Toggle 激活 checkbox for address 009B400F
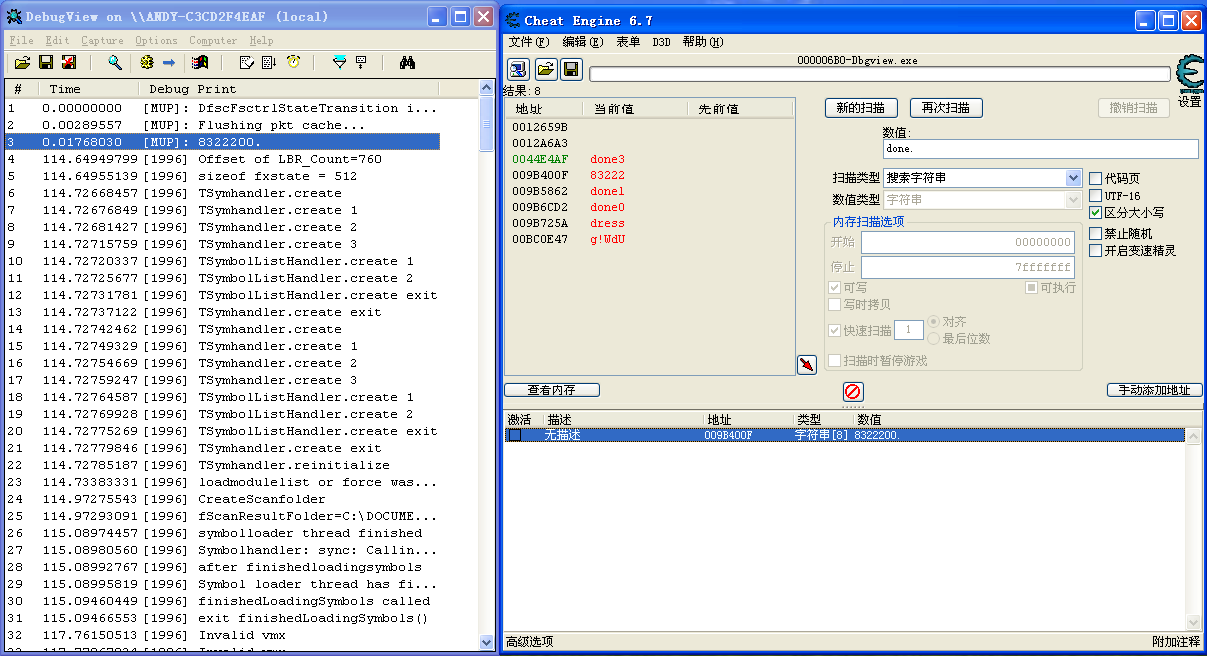 pos(514,435)
